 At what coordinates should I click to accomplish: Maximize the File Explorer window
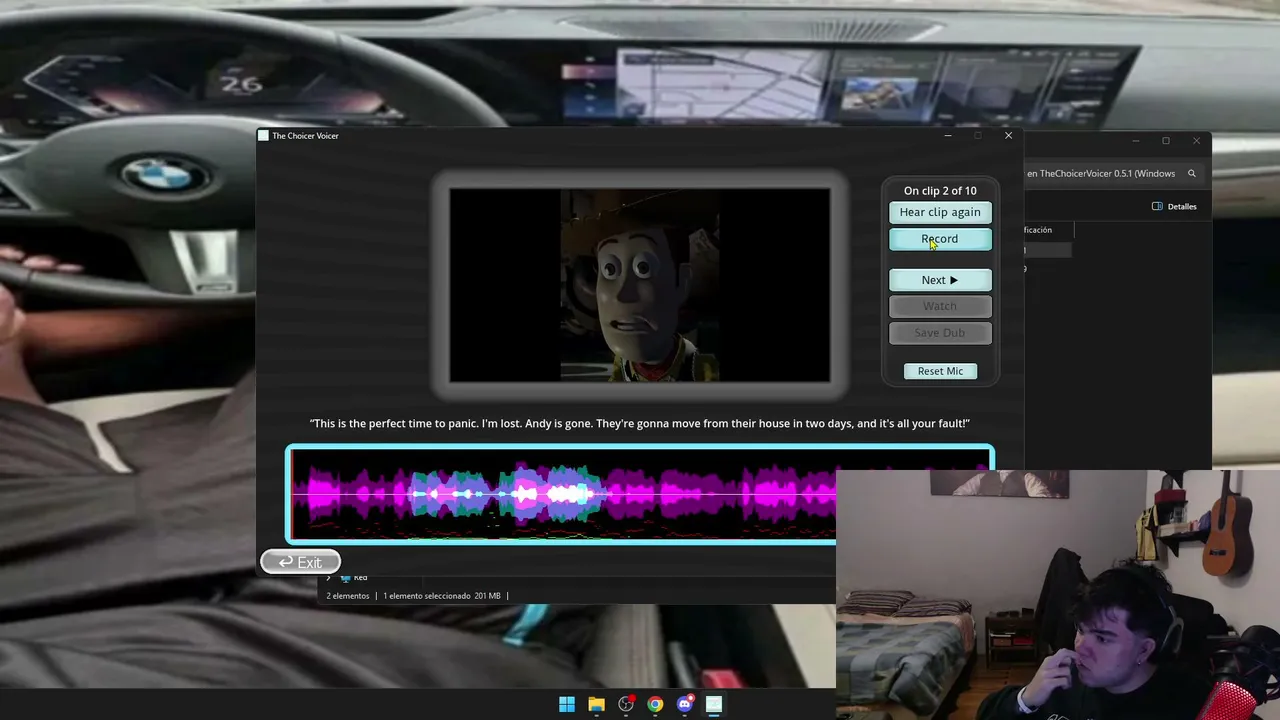1166,141
